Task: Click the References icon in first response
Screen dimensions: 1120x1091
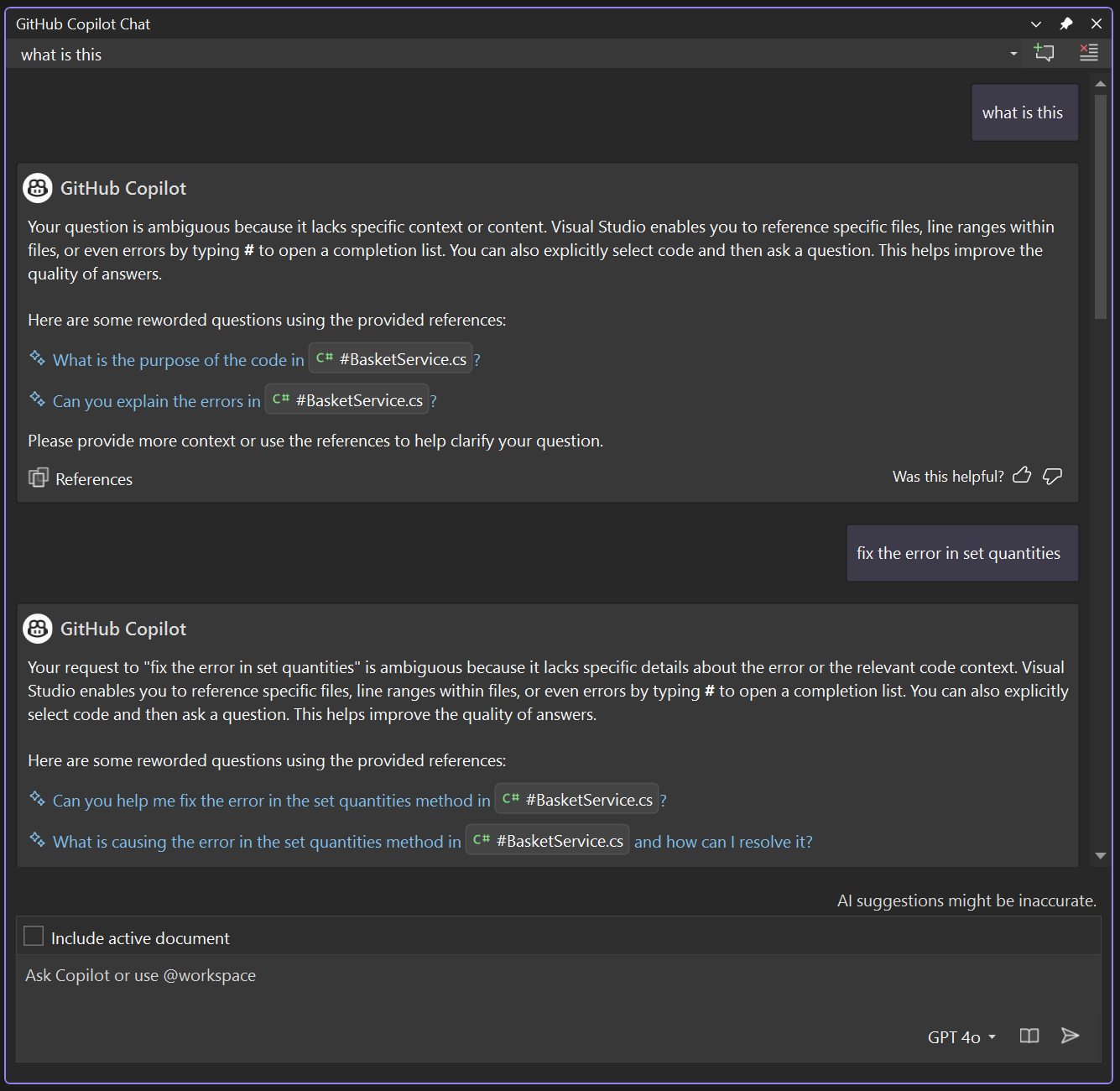Action: click(x=39, y=478)
